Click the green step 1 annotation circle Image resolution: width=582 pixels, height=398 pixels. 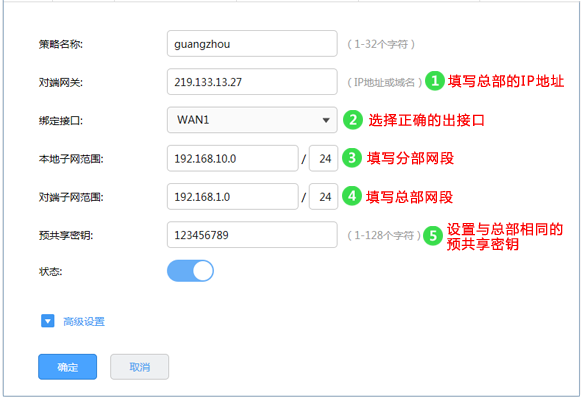click(x=435, y=81)
